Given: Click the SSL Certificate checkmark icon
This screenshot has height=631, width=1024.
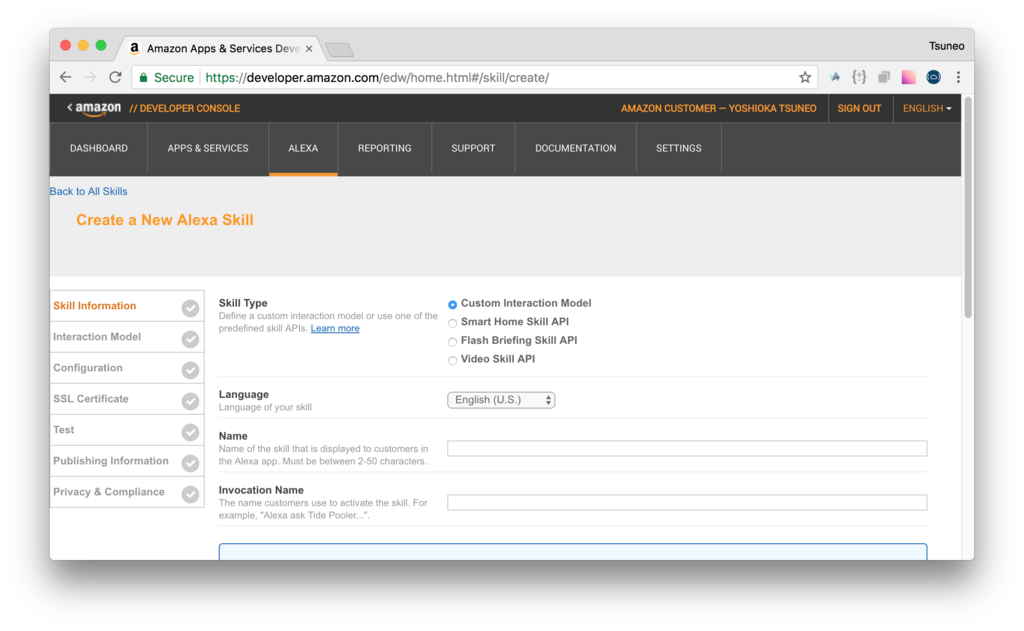Looking at the screenshot, I should pyautogui.click(x=190, y=401).
